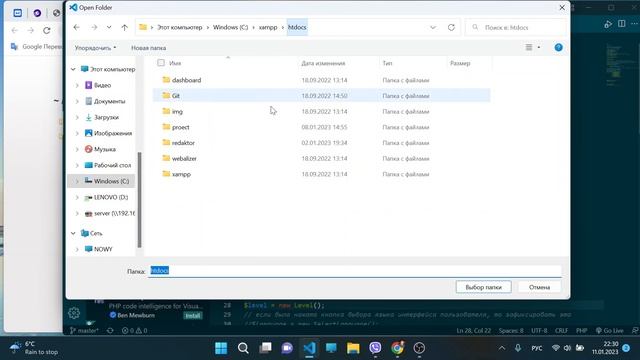Viewport: 640px width, 360px height.
Task: Sort by the Тип column
Action: pos(387,63)
